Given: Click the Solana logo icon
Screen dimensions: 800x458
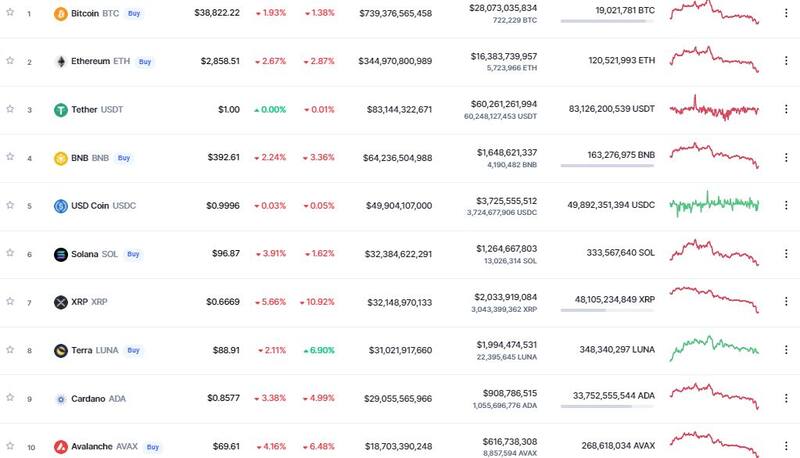Looking at the screenshot, I should (60, 254).
